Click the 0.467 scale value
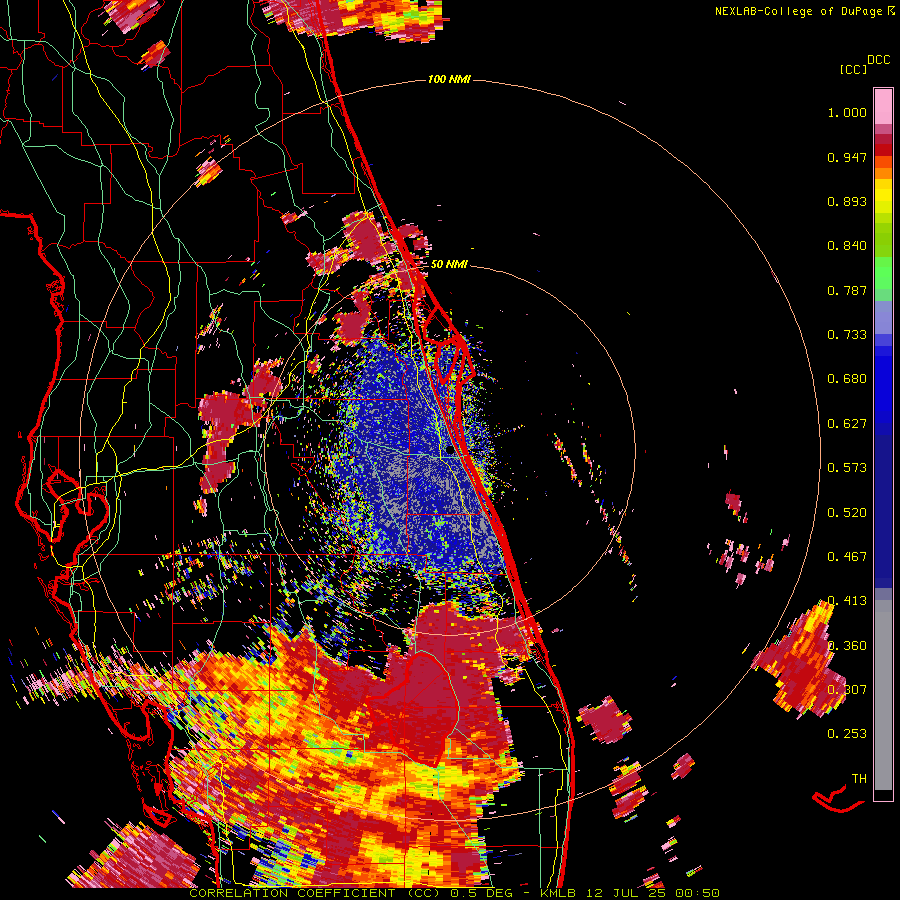Image resolution: width=900 pixels, height=900 pixels. click(x=847, y=557)
